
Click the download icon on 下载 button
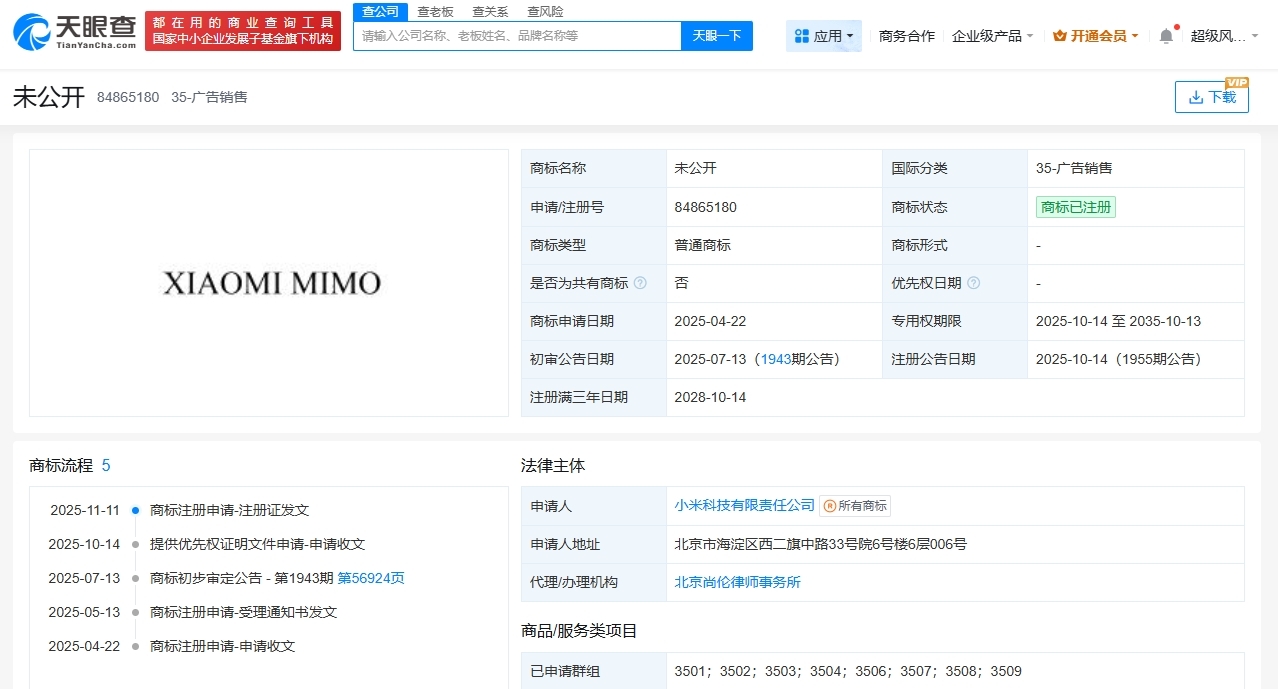coord(1196,97)
